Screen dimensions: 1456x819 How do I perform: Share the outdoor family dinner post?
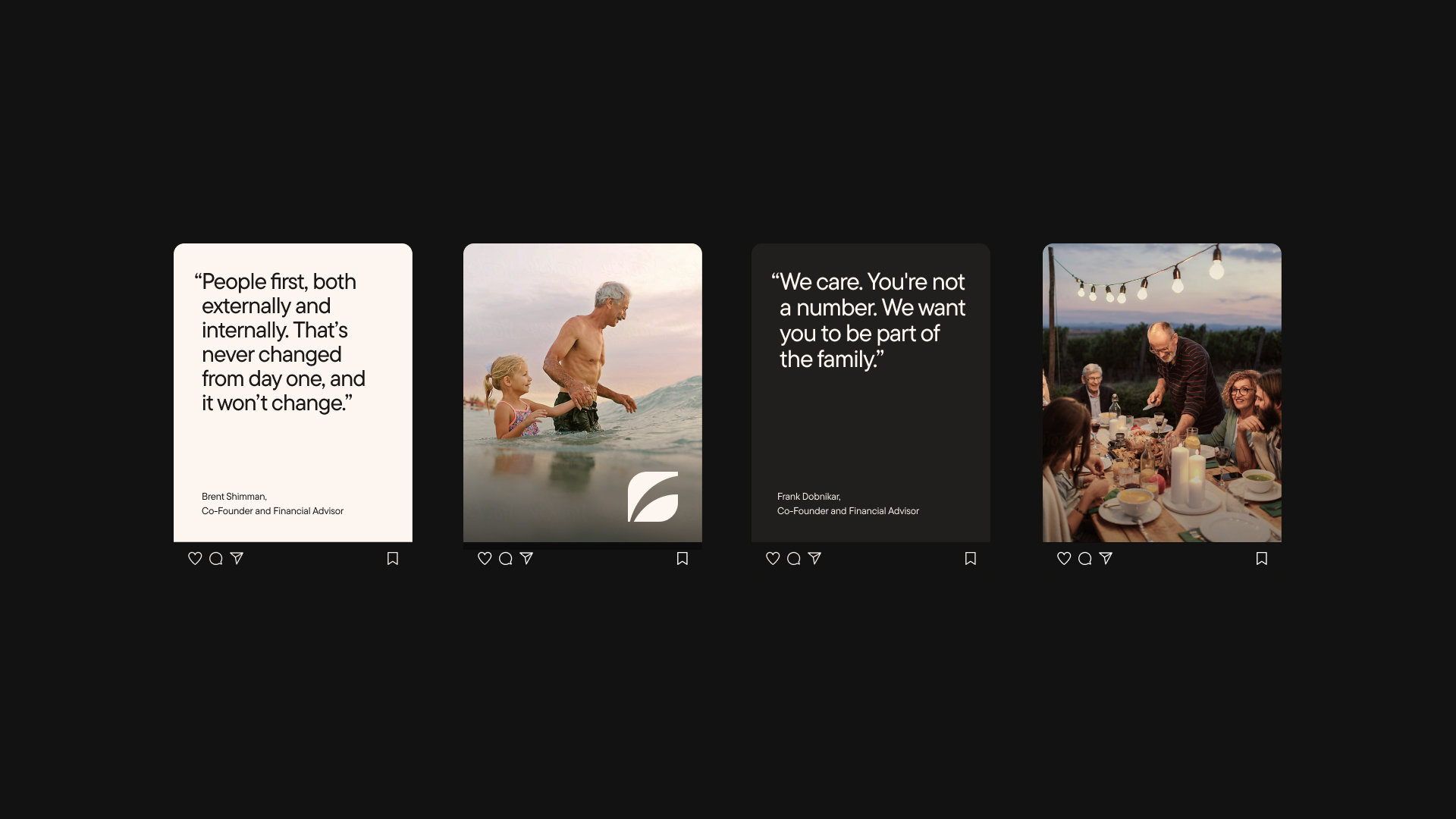pos(1106,558)
